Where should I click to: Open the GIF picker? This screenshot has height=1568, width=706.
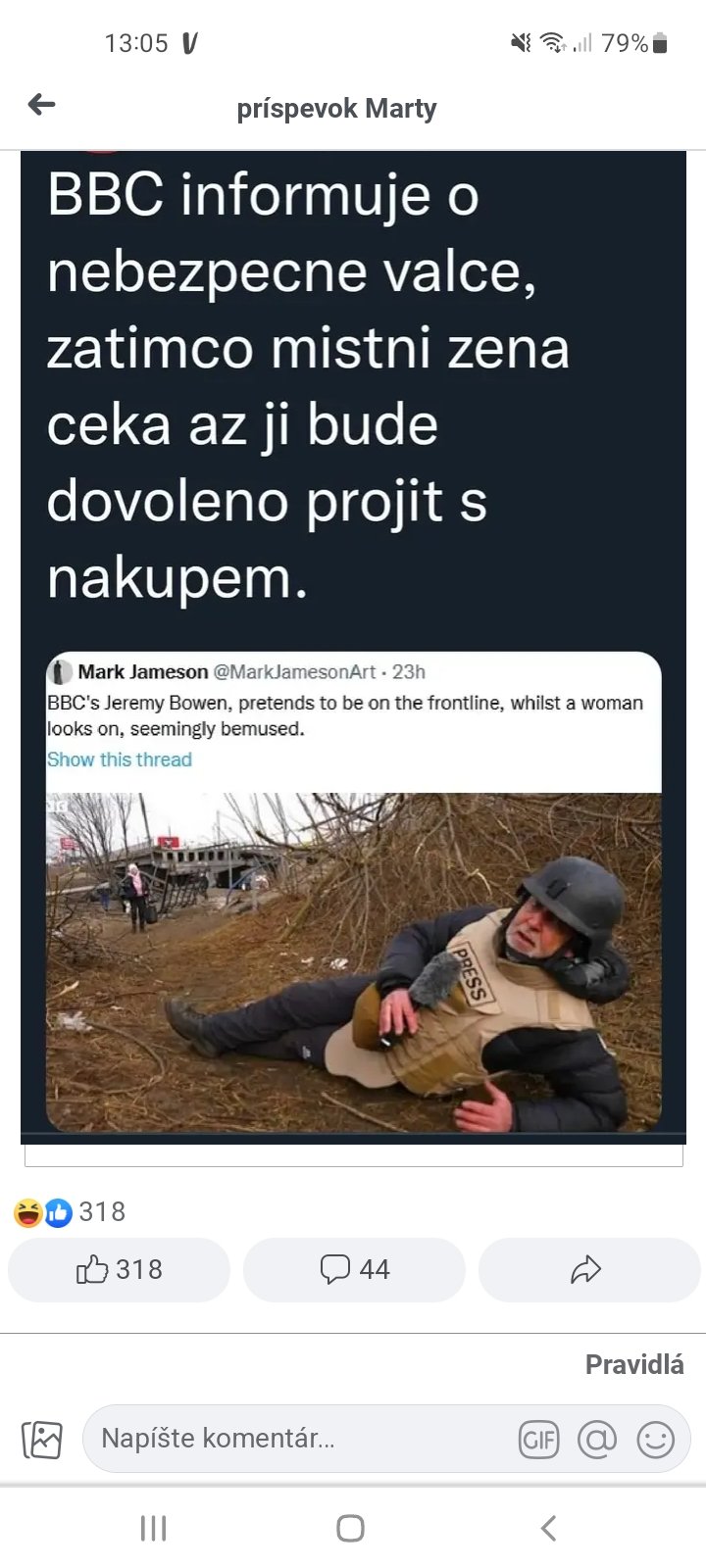pyautogui.click(x=538, y=1440)
